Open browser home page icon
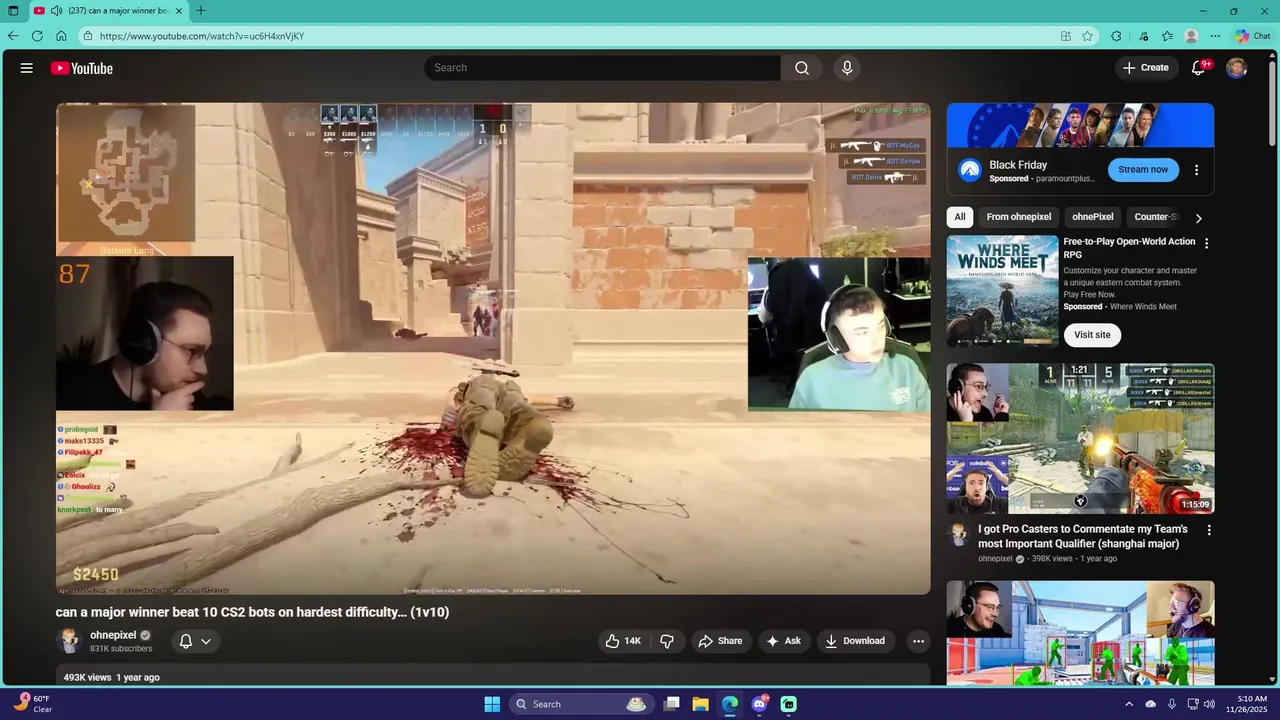 (x=61, y=36)
